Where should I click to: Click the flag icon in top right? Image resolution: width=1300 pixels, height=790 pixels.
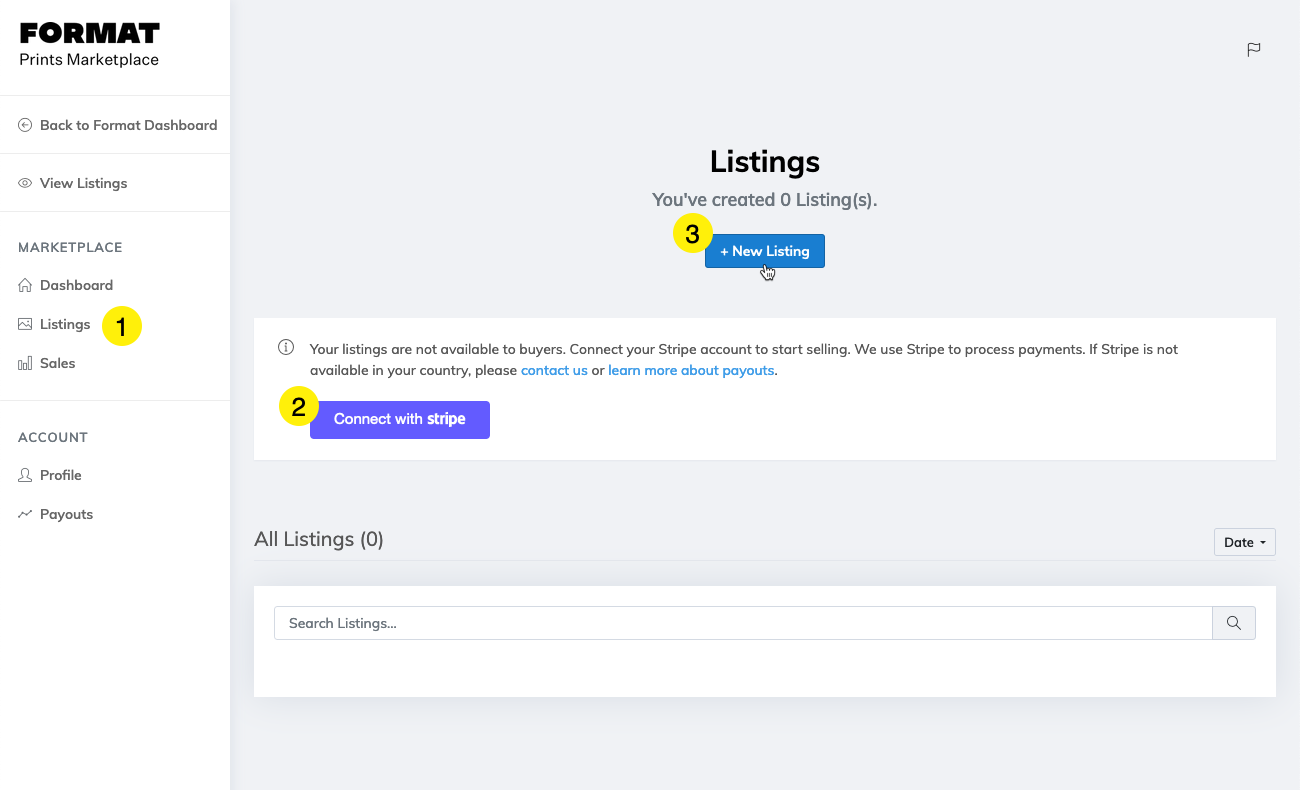[1253, 49]
